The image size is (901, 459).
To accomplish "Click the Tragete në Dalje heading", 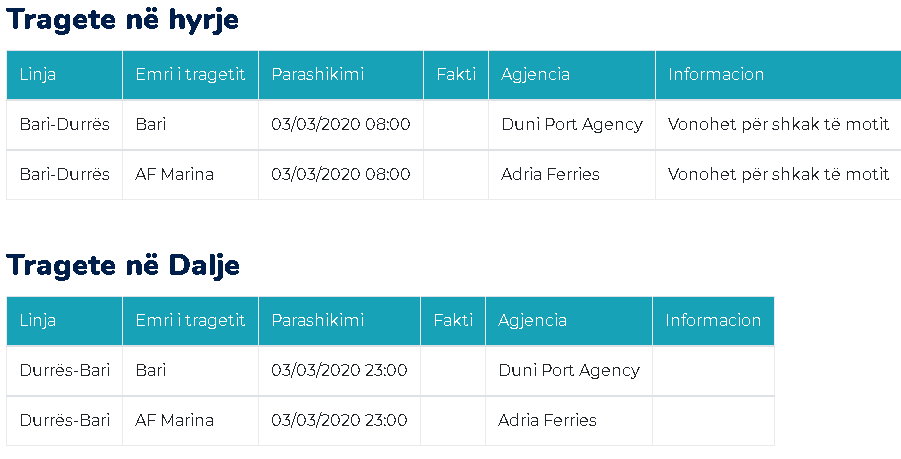I will point(123,265).
